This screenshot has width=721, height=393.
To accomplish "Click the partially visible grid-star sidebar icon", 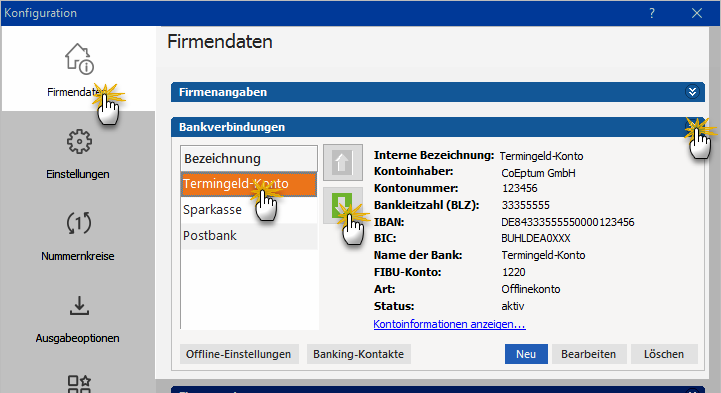I will 79,384.
